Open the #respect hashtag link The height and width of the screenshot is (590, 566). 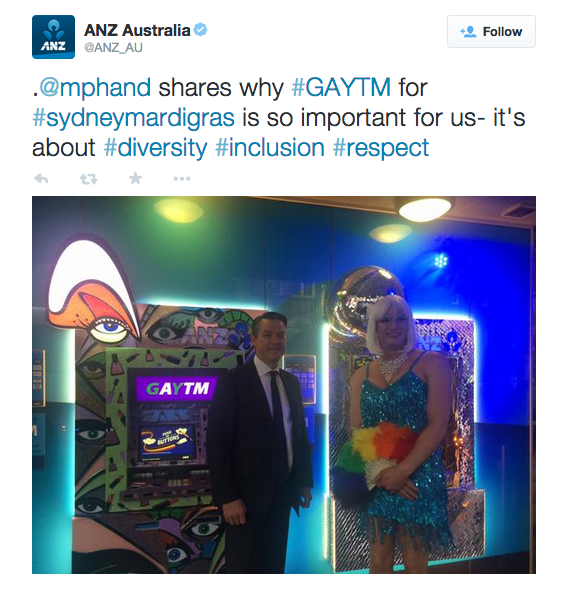point(381,148)
